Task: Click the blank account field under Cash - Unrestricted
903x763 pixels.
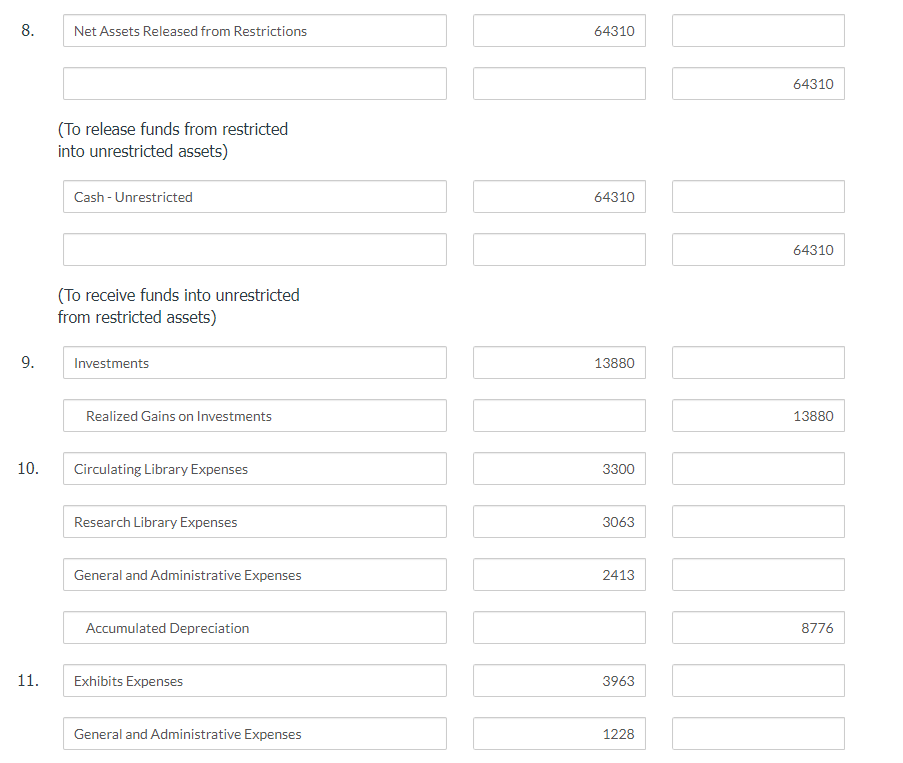Action: pyautogui.click(x=253, y=249)
